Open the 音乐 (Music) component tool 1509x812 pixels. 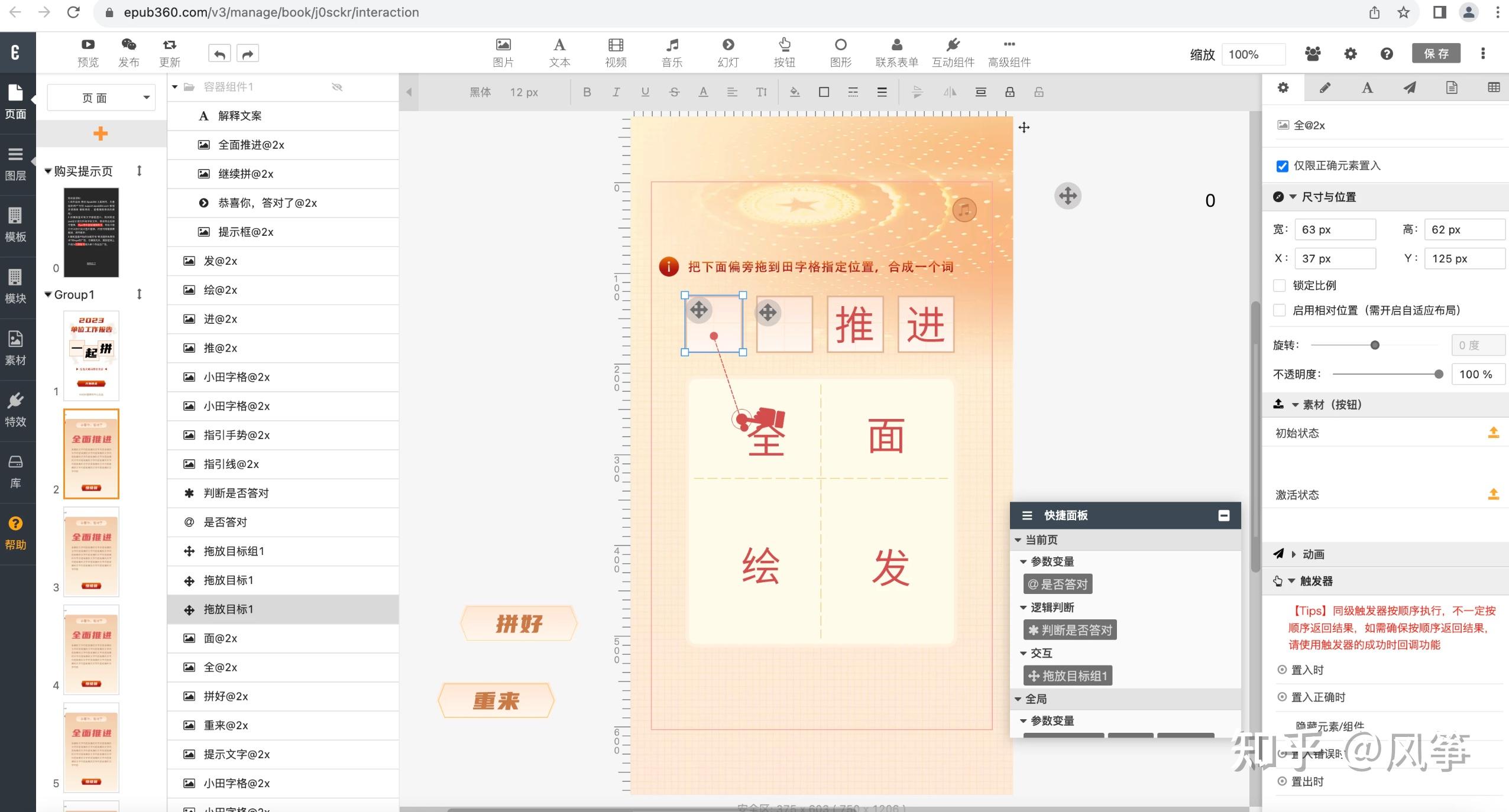[x=671, y=52]
